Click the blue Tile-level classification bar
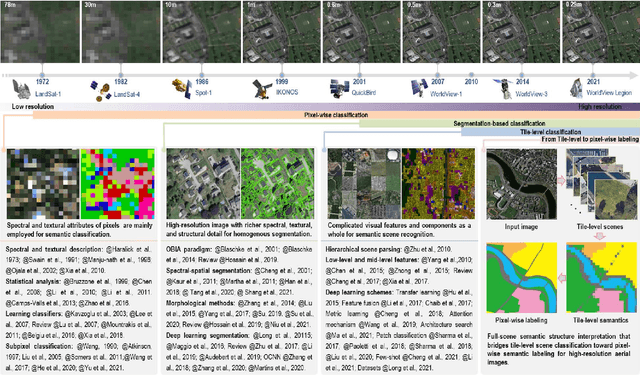The height and width of the screenshot is (376, 640). 550,132
